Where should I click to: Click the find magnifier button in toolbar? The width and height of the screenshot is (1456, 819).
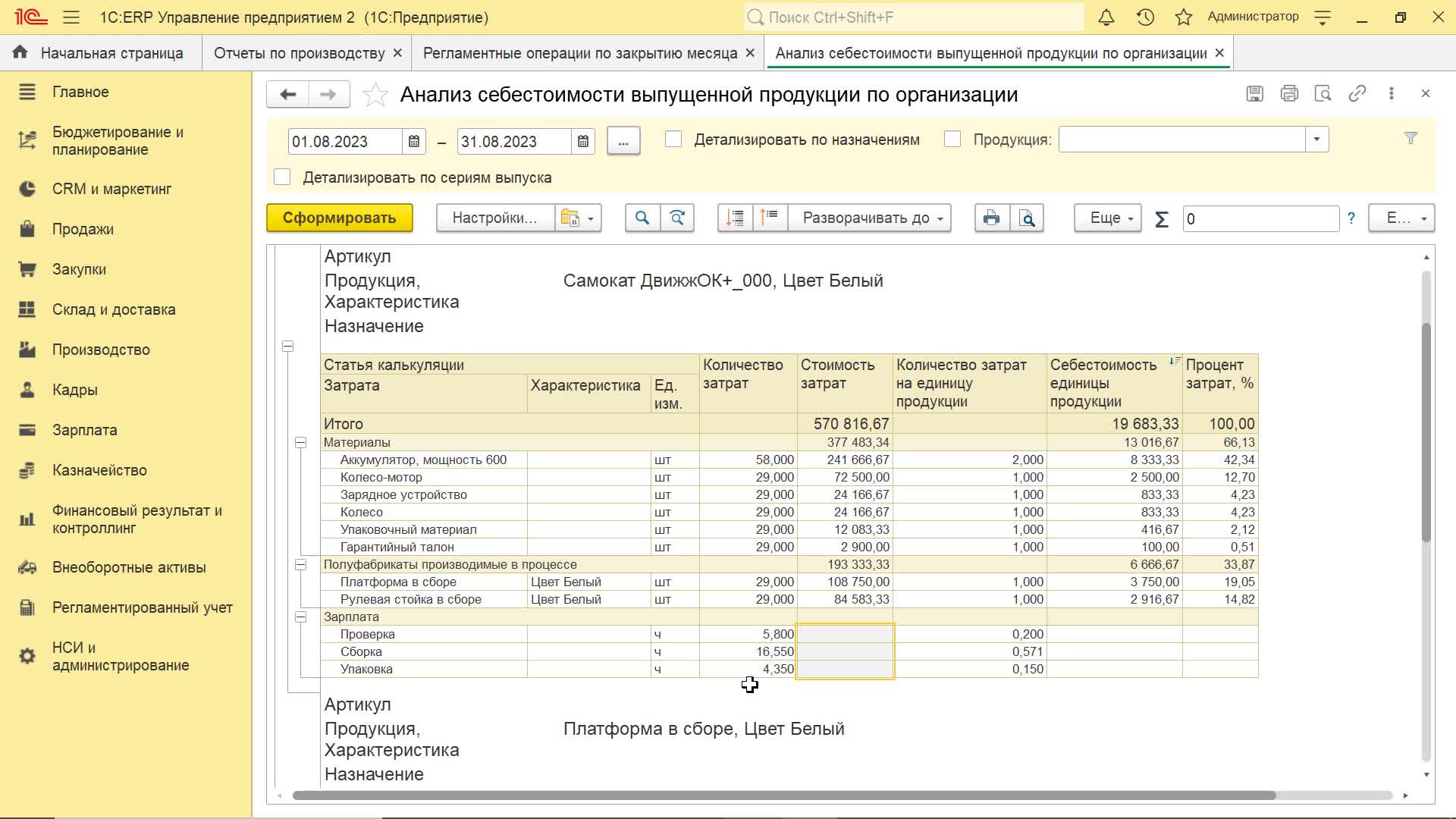[642, 218]
